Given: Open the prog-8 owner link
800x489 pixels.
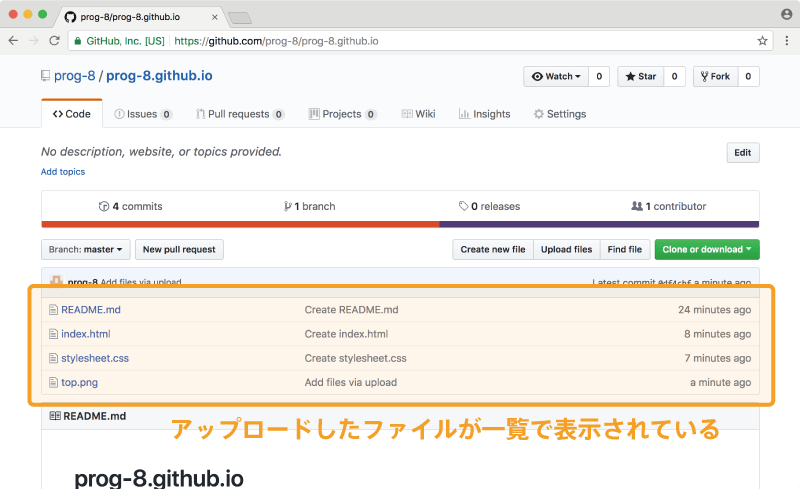Looking at the screenshot, I should pyautogui.click(x=74, y=76).
